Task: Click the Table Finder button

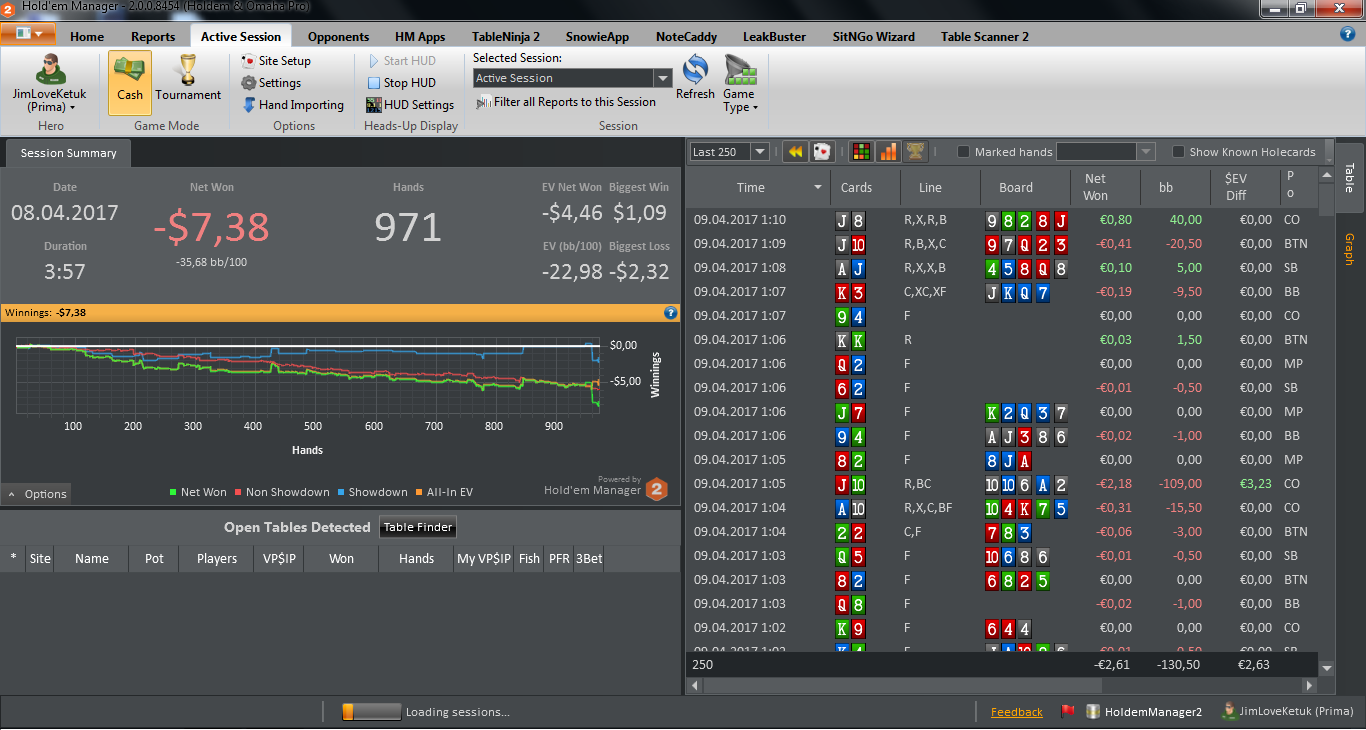Action: click(418, 527)
